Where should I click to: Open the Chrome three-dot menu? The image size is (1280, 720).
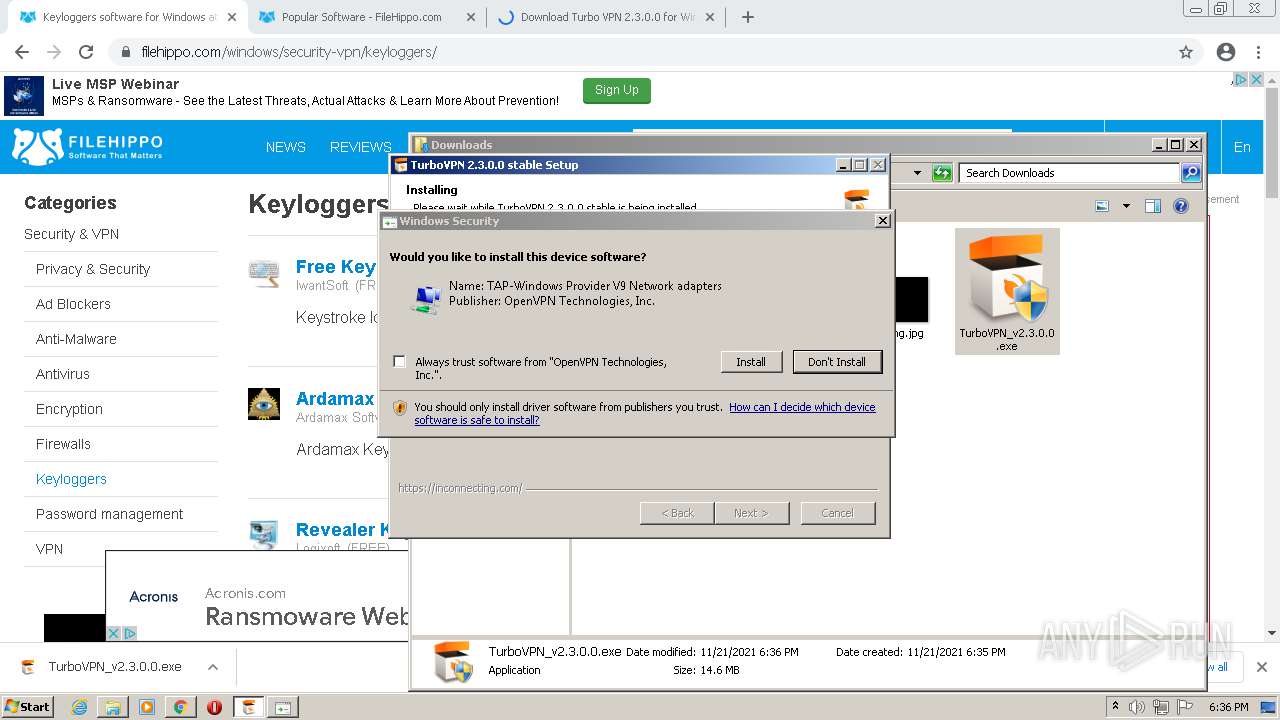point(1260,52)
